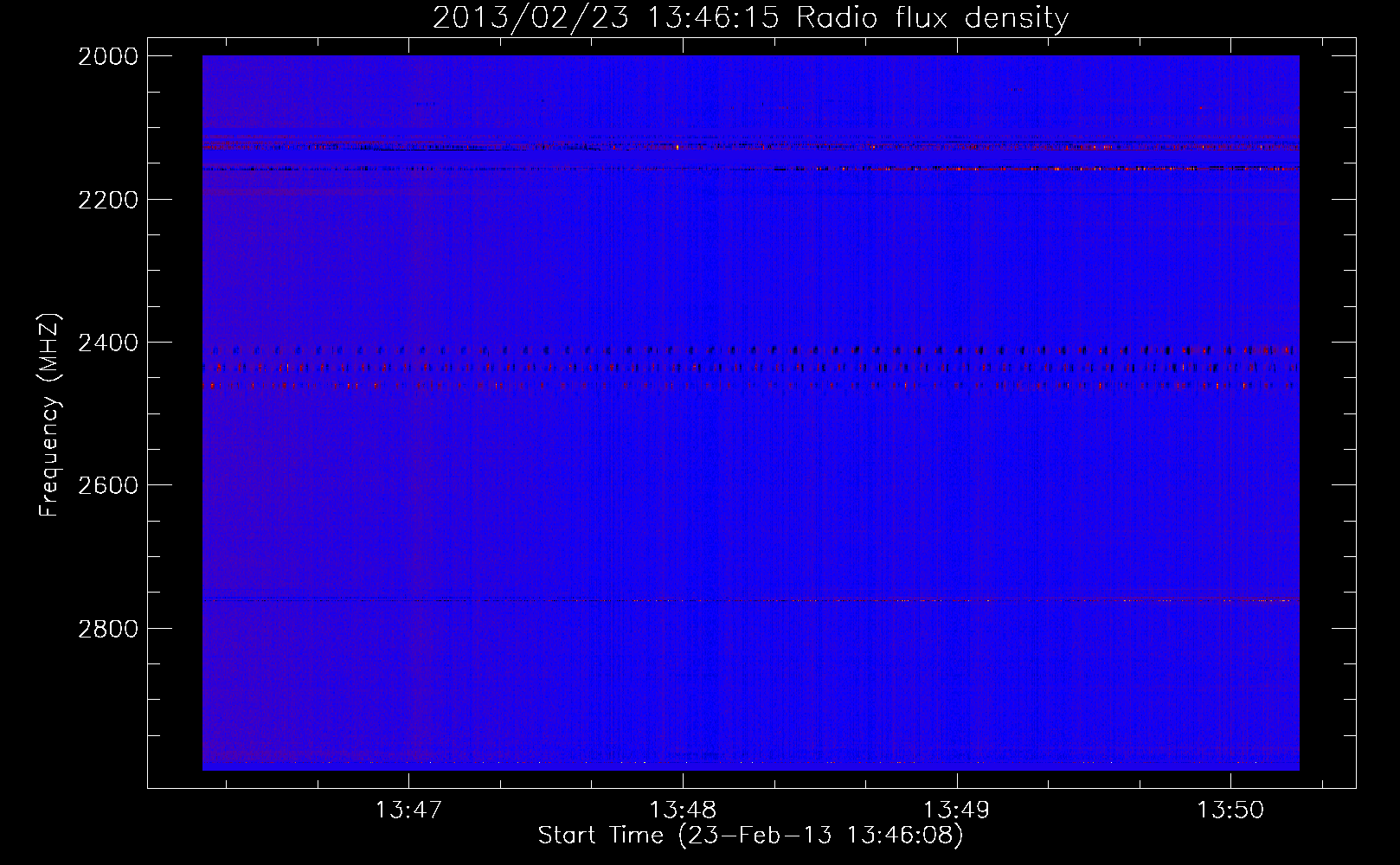Click the 2400 frequency tick label
The image size is (1400, 865).
point(108,343)
